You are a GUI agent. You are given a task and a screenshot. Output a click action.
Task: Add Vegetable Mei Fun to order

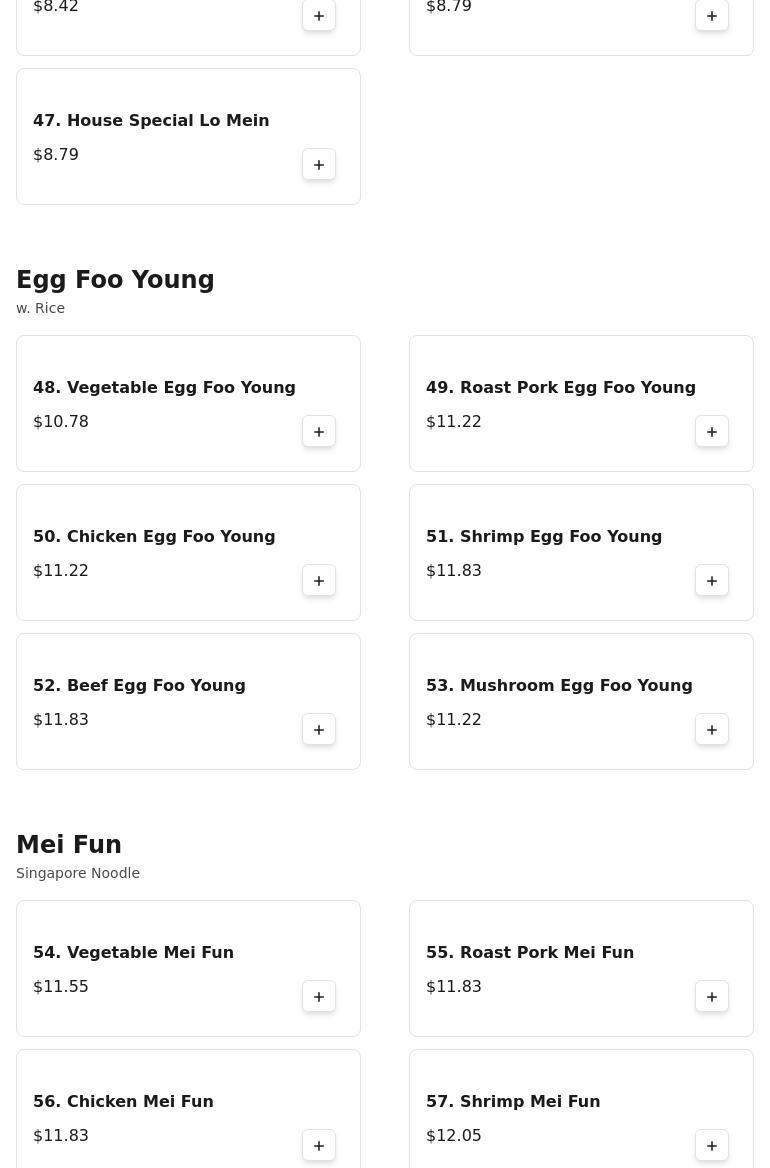pyautogui.click(x=319, y=997)
